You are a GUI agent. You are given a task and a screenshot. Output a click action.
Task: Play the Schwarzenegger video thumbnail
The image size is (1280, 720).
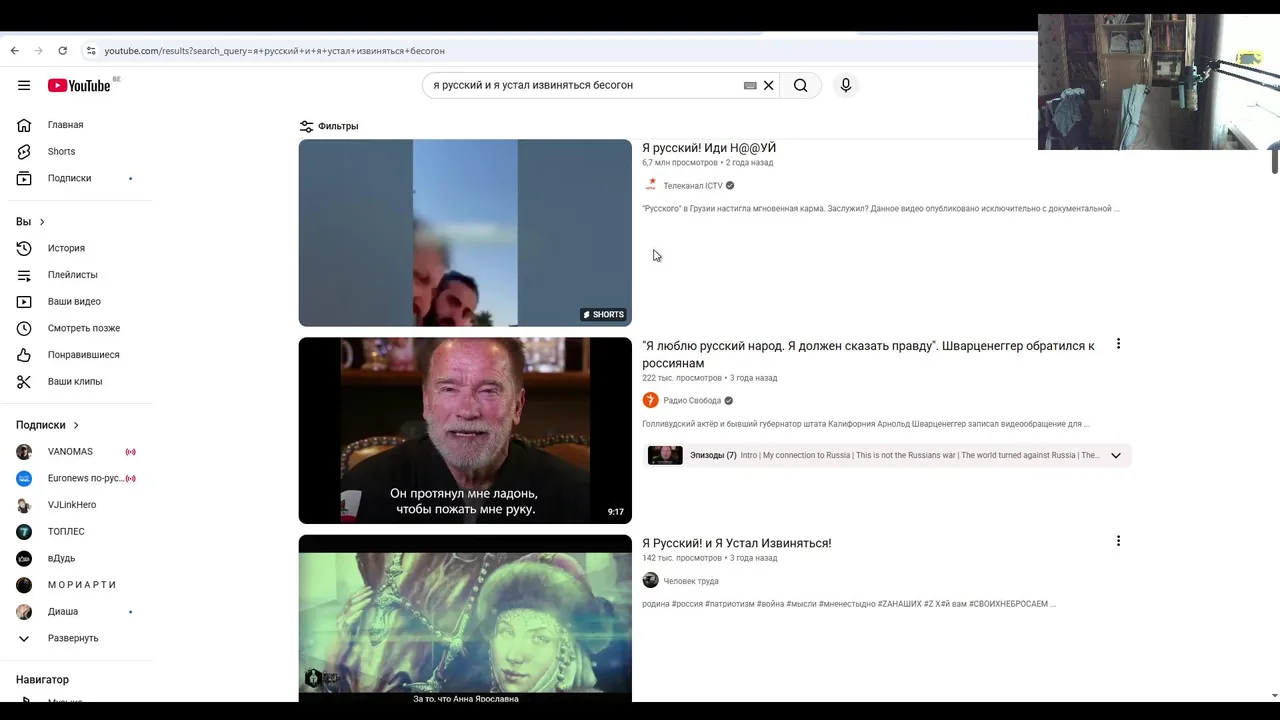[x=465, y=430]
